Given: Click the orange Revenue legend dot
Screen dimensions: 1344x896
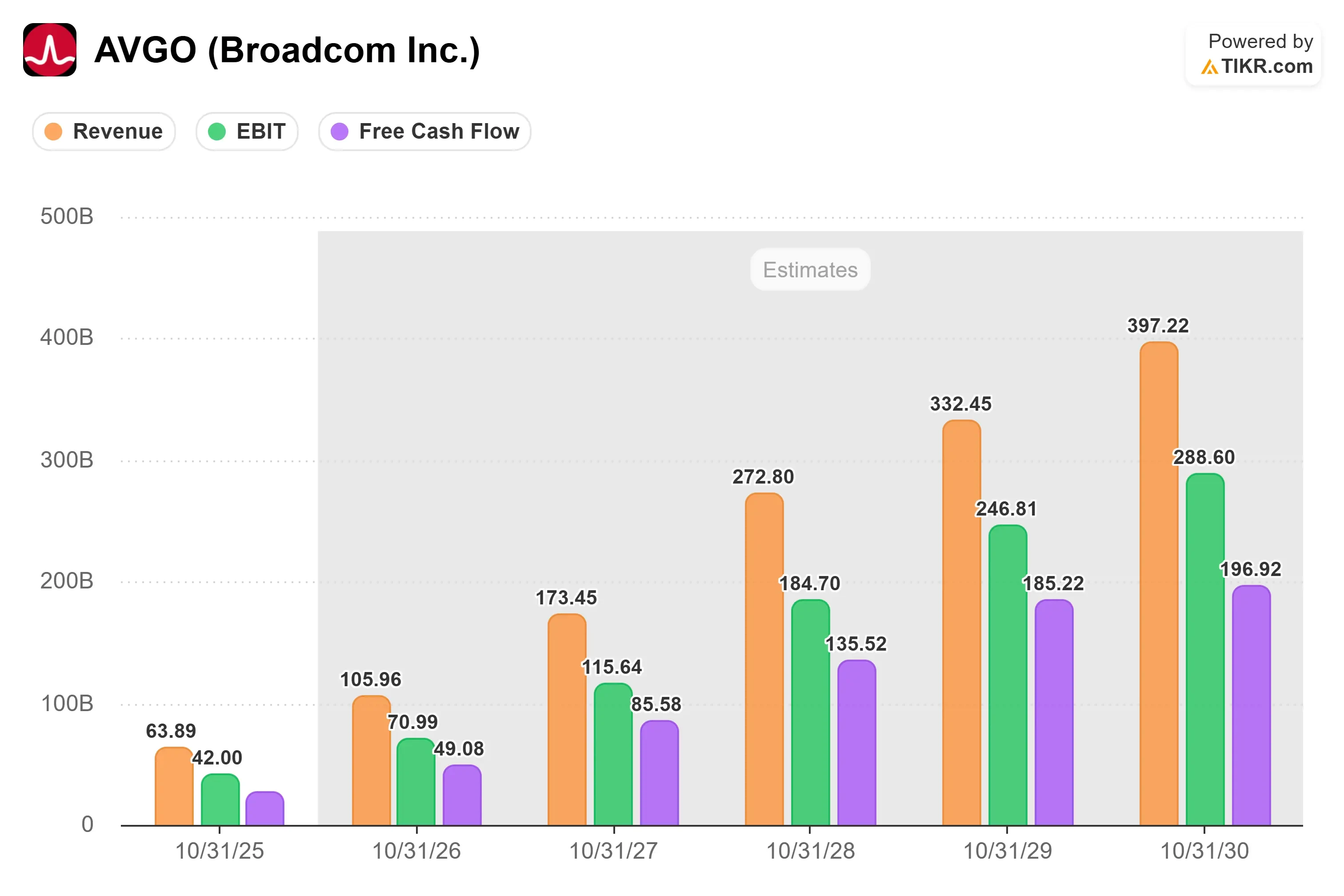Looking at the screenshot, I should pos(53,132).
